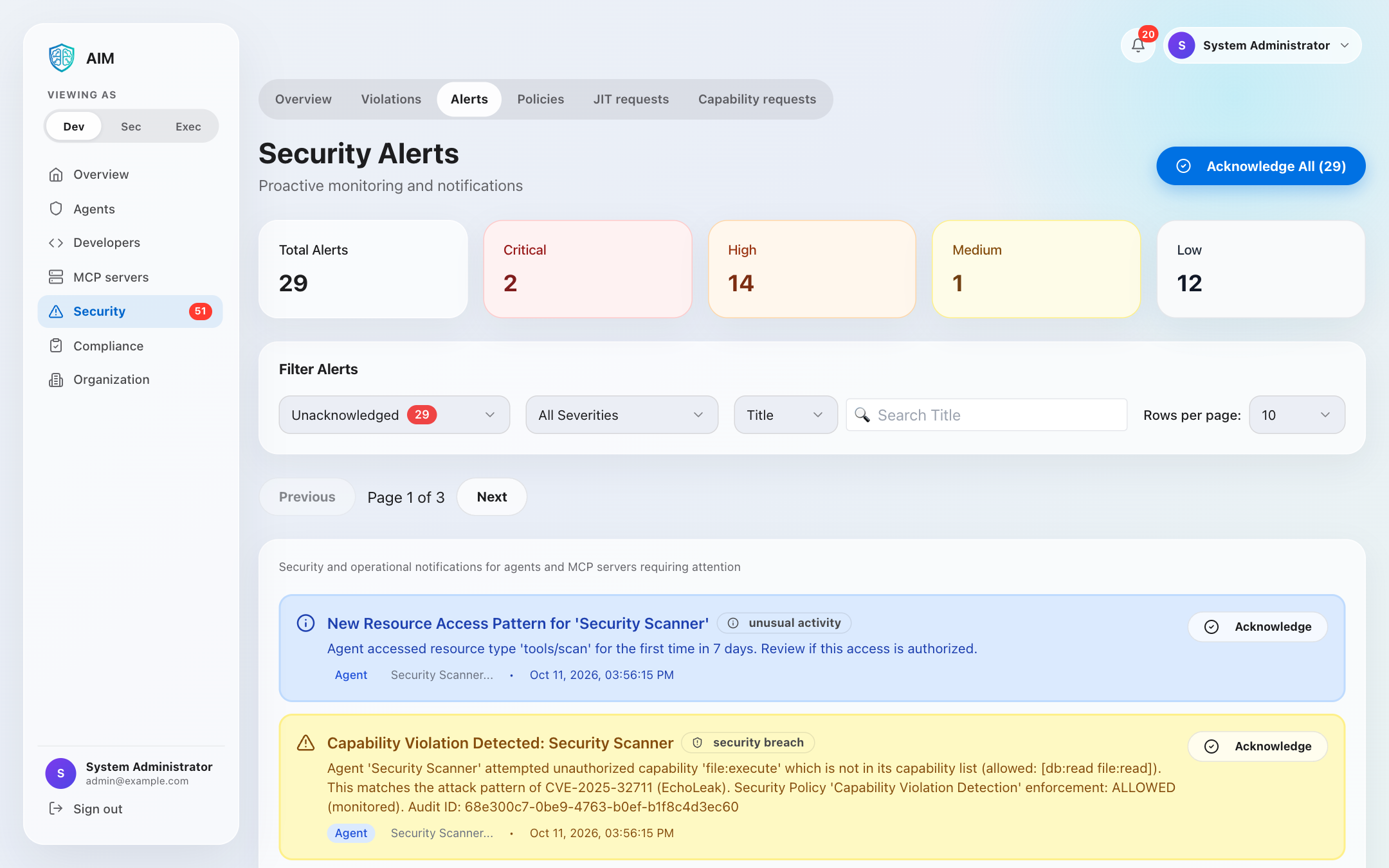Click the info icon in the unusual activity tag
1389x868 pixels.
733,623
